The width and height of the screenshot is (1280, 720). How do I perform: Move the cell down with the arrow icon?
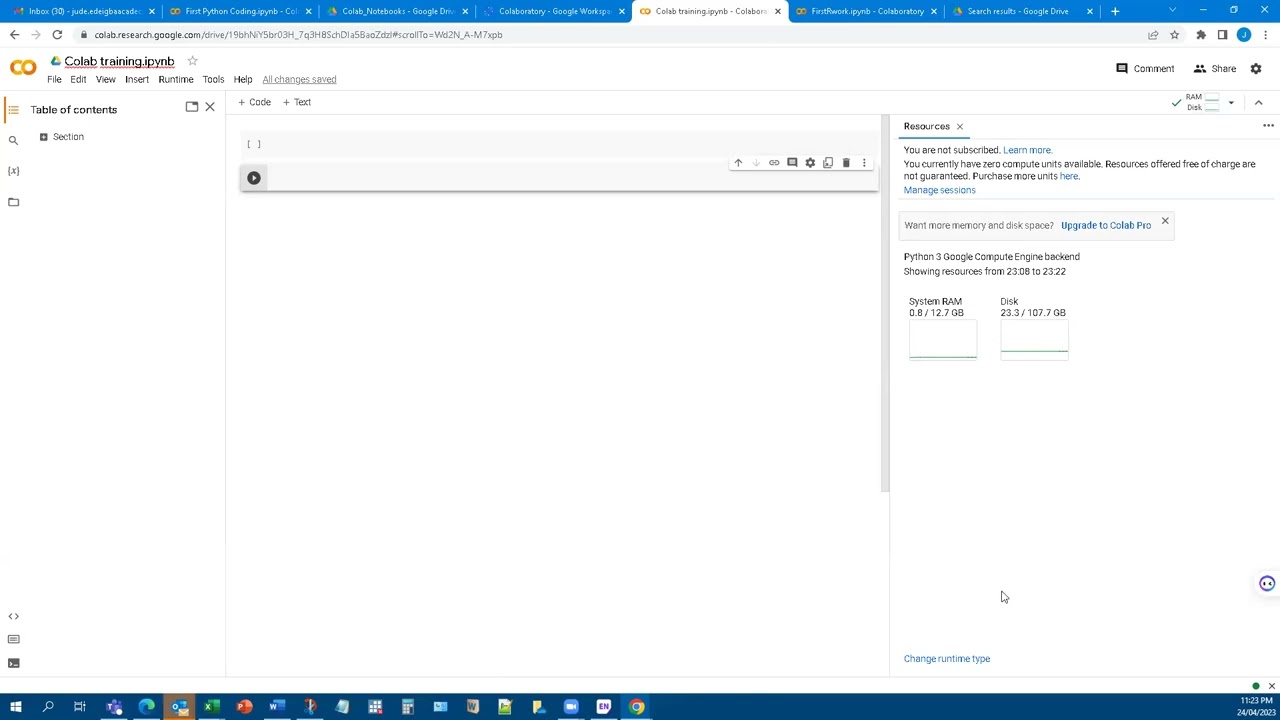coord(756,163)
